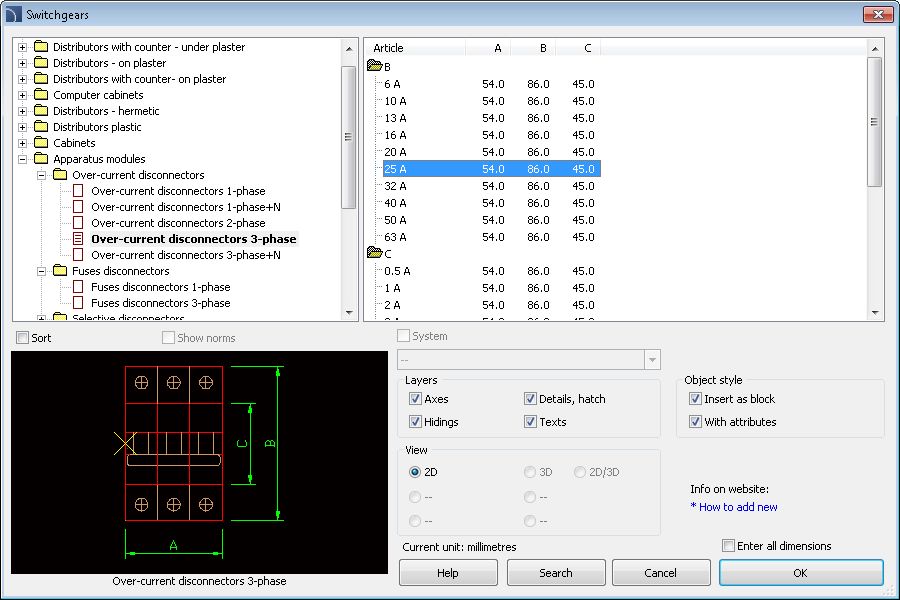Click the article list vertical scrollbar thumb

click(875, 122)
